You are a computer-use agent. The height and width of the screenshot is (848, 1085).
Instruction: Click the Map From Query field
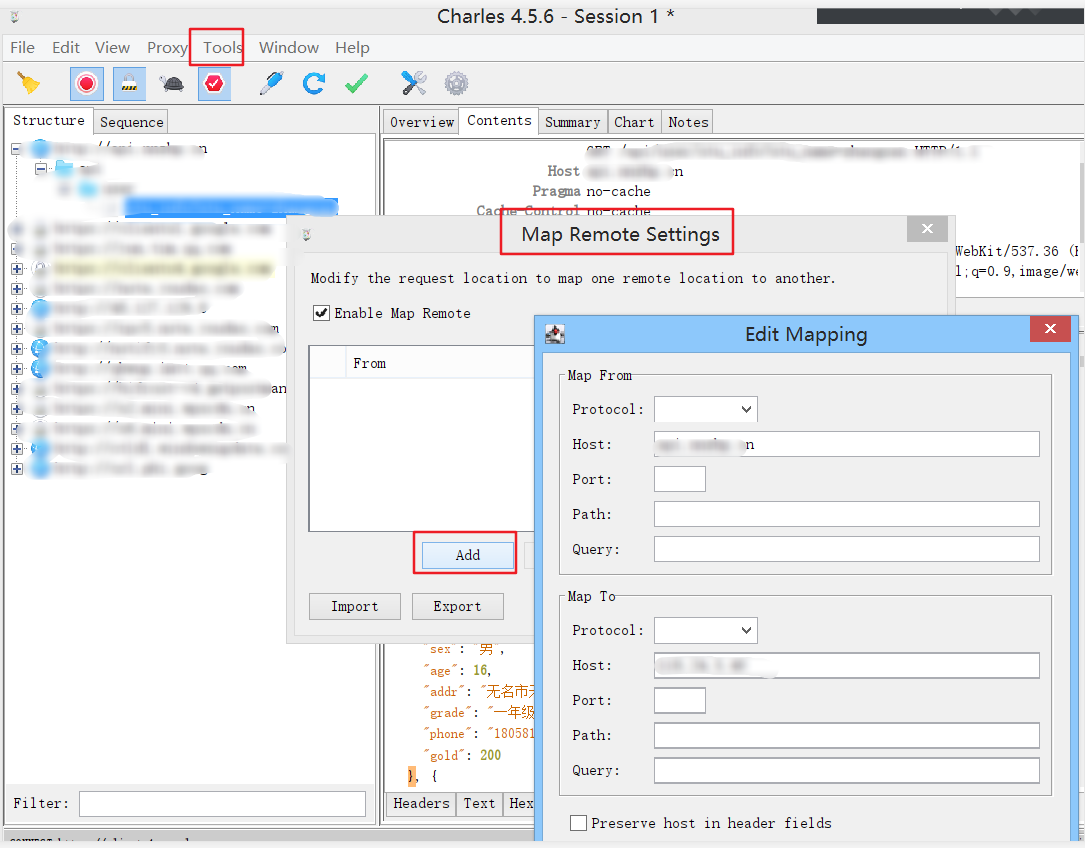(x=846, y=549)
